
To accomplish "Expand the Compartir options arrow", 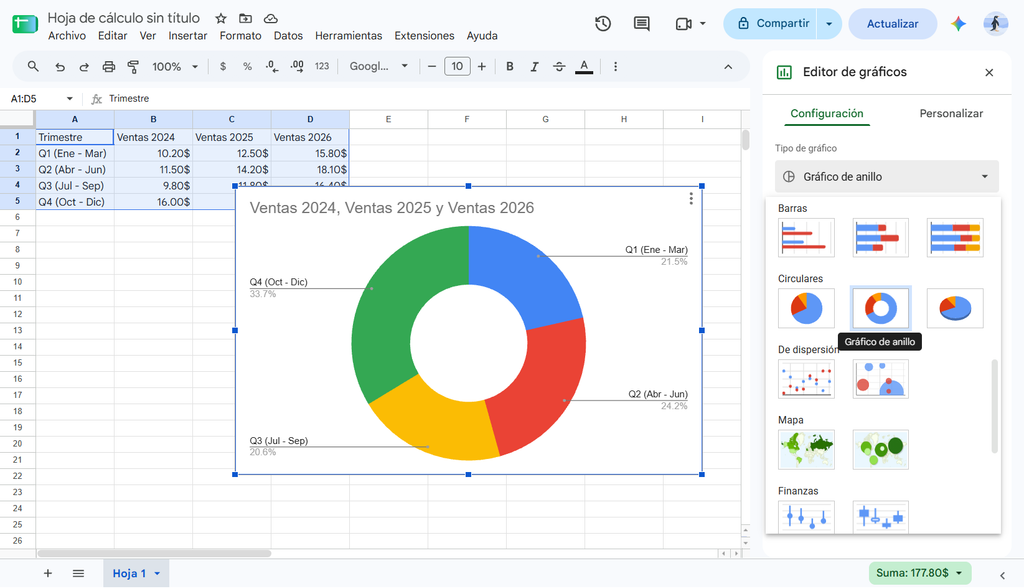I will click(x=829, y=24).
